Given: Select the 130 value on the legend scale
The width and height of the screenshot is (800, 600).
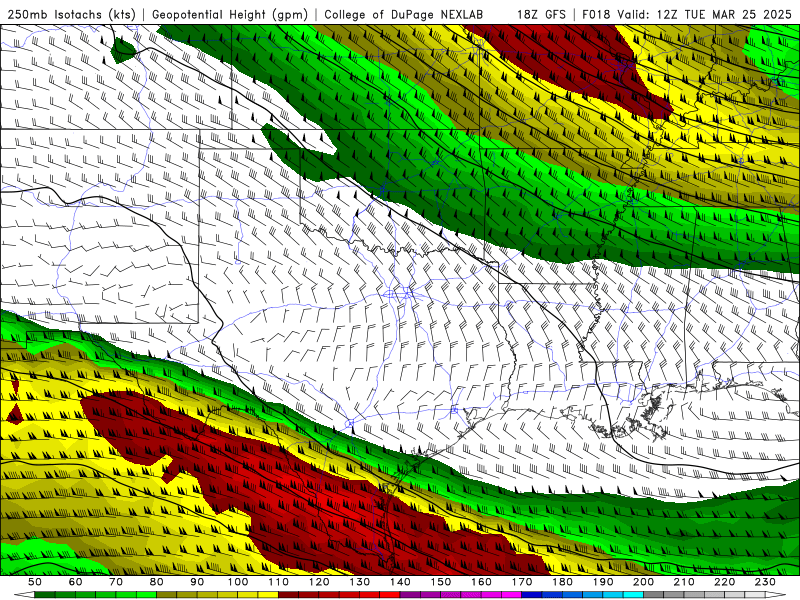Looking at the screenshot, I should (x=360, y=582).
